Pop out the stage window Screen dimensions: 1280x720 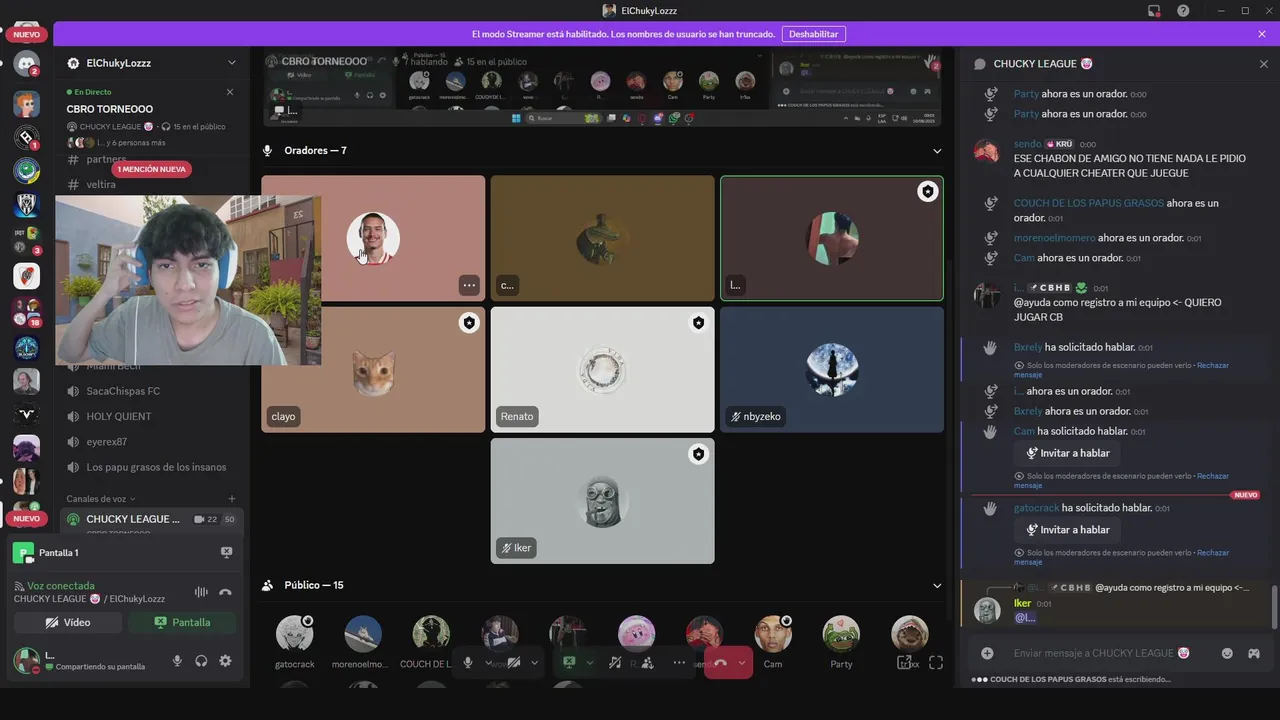click(x=905, y=662)
